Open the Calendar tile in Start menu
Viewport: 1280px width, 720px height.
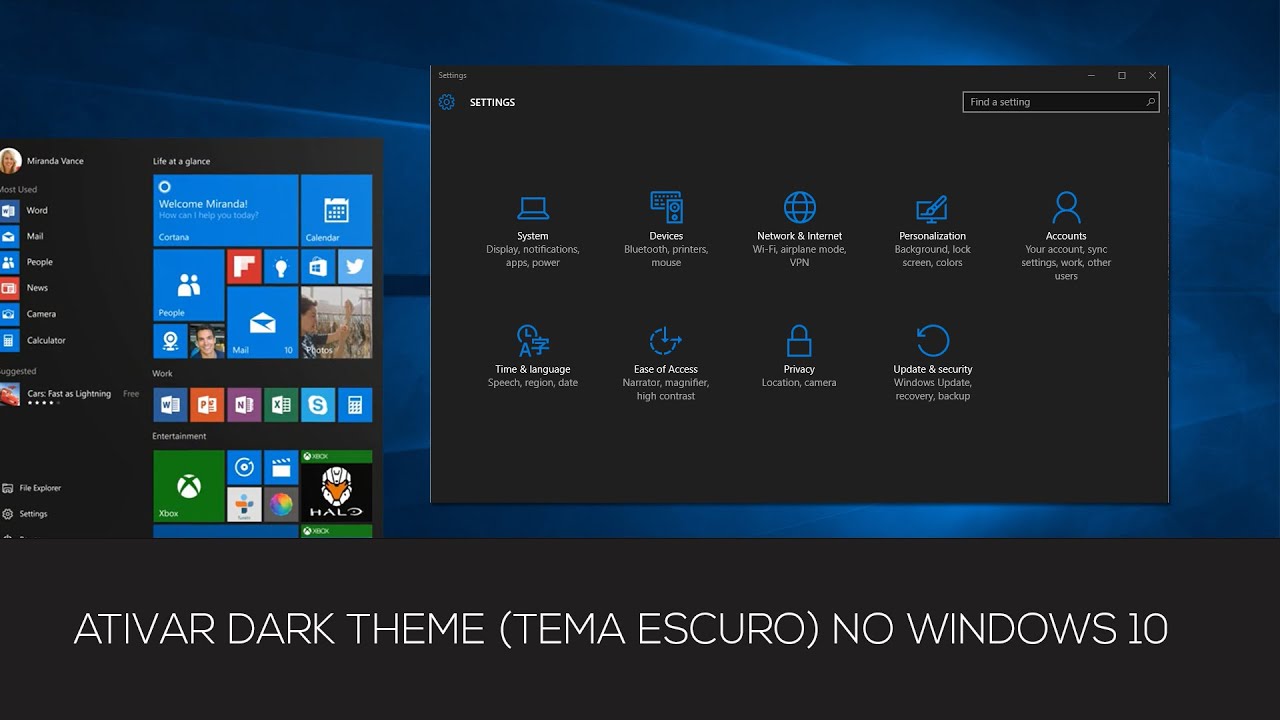[x=336, y=210]
